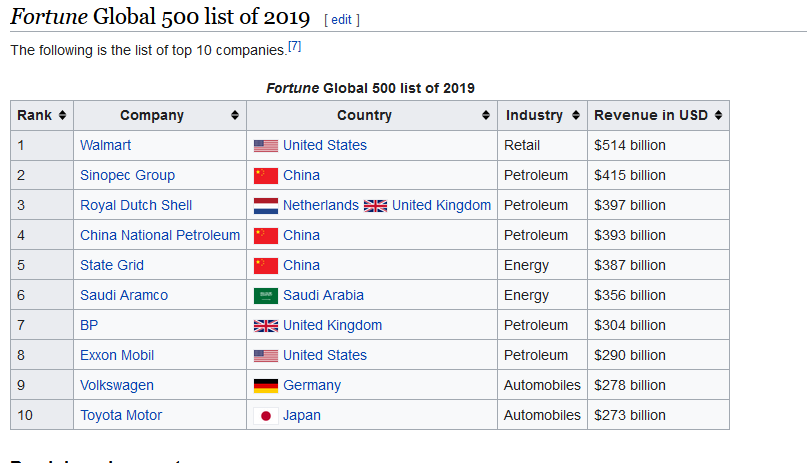Click China flag in China National Petroleum row
807x463 pixels.
pyautogui.click(x=266, y=236)
